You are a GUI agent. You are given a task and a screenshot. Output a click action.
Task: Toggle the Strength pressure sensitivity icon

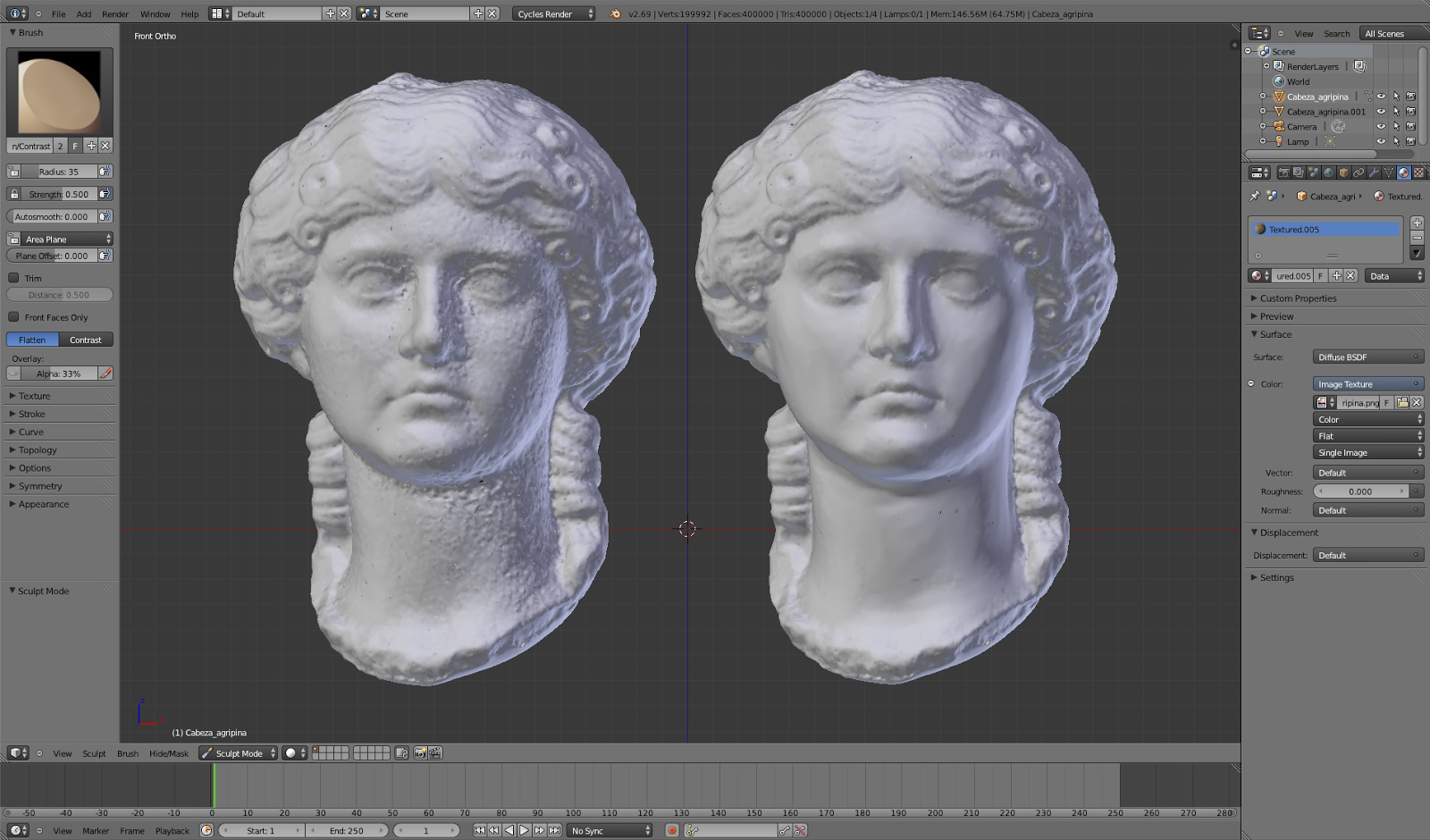point(105,194)
